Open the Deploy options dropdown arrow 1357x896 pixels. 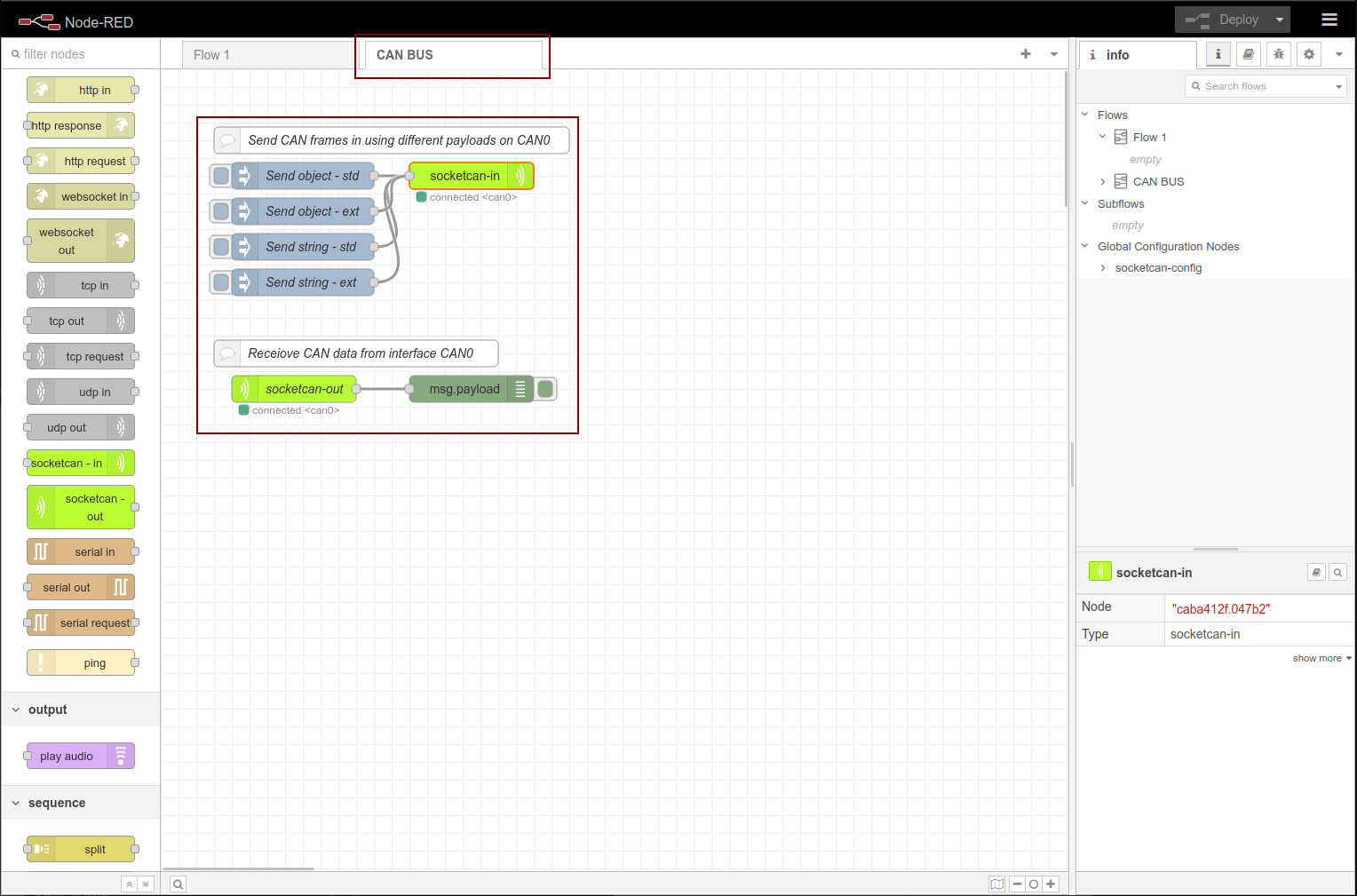click(x=1280, y=20)
